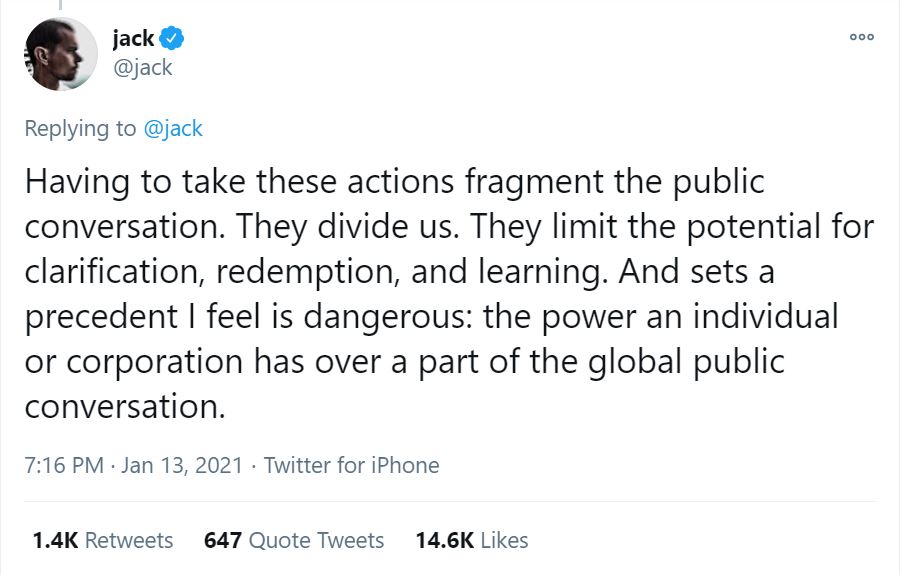
Task: View the 14.6K Likes list
Action: 472,540
